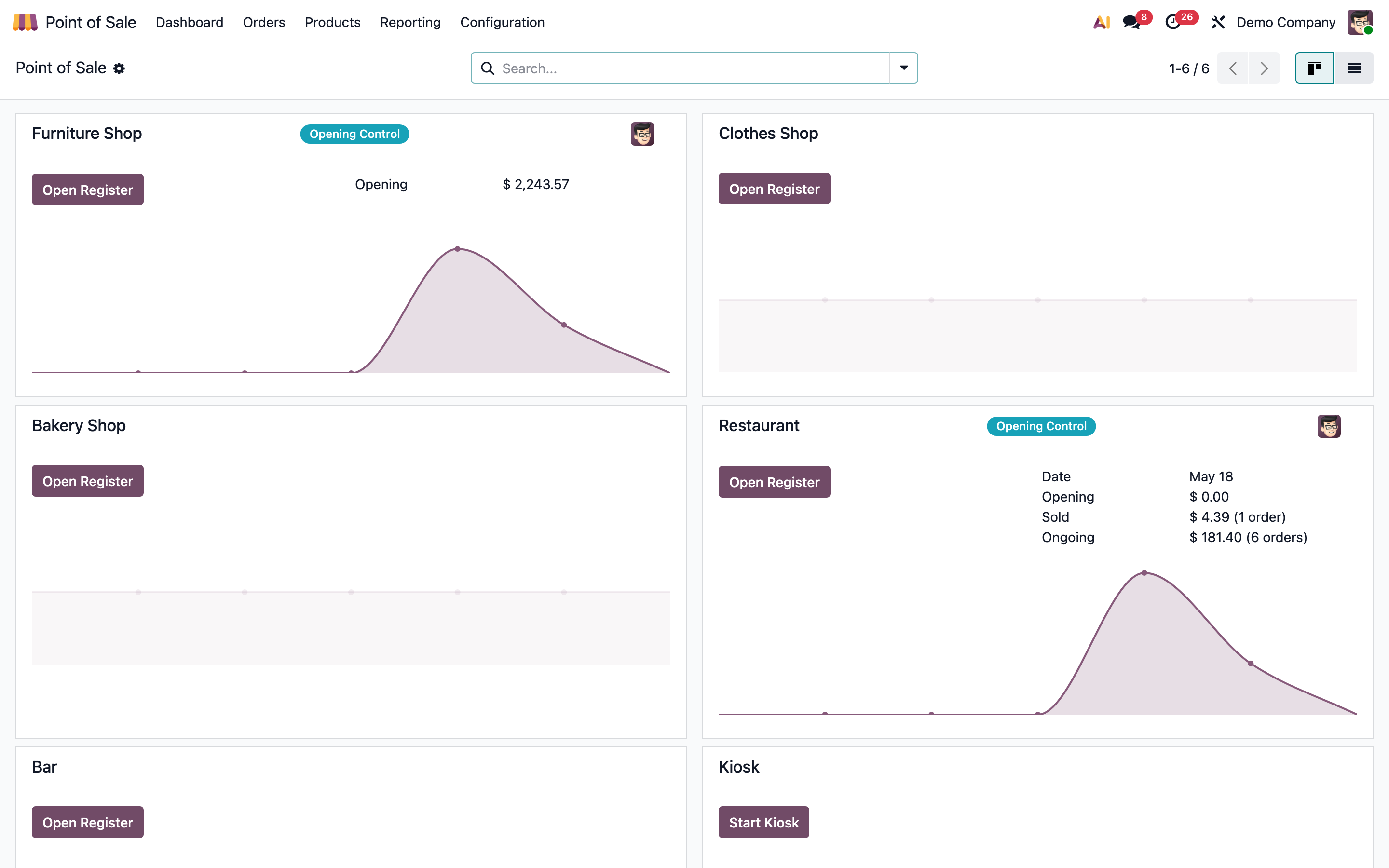Click the May 18 date value
This screenshot has height=868, width=1389.
click(x=1211, y=476)
